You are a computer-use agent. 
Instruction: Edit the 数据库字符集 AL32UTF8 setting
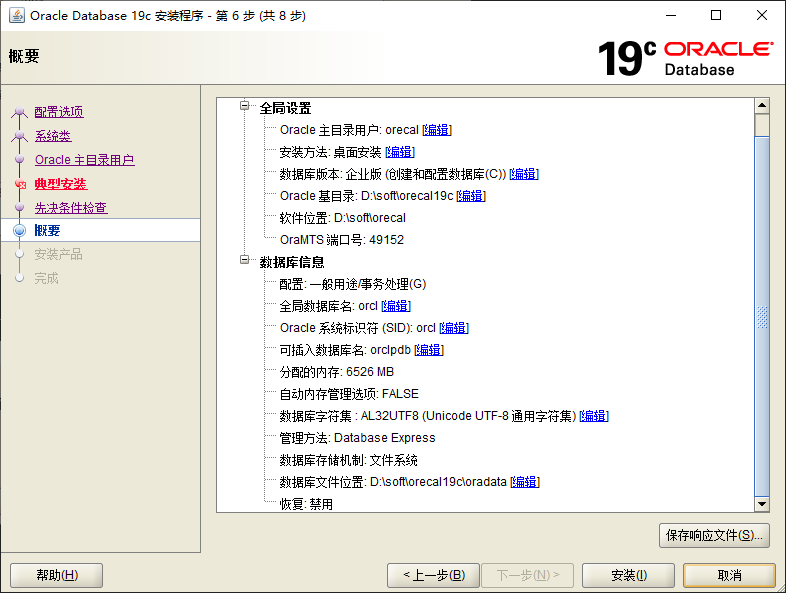[x=594, y=416]
